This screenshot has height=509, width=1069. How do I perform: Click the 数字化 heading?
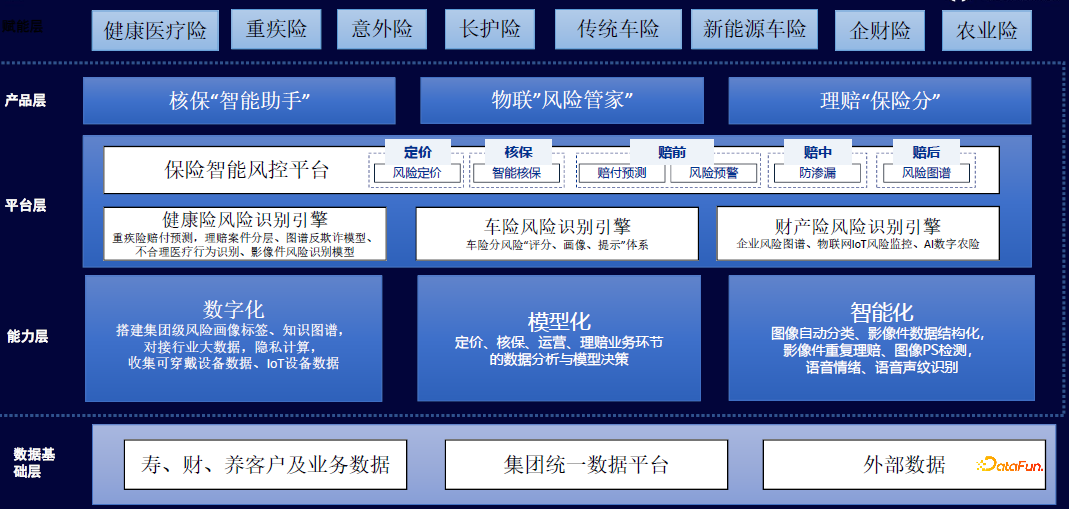coord(233,309)
